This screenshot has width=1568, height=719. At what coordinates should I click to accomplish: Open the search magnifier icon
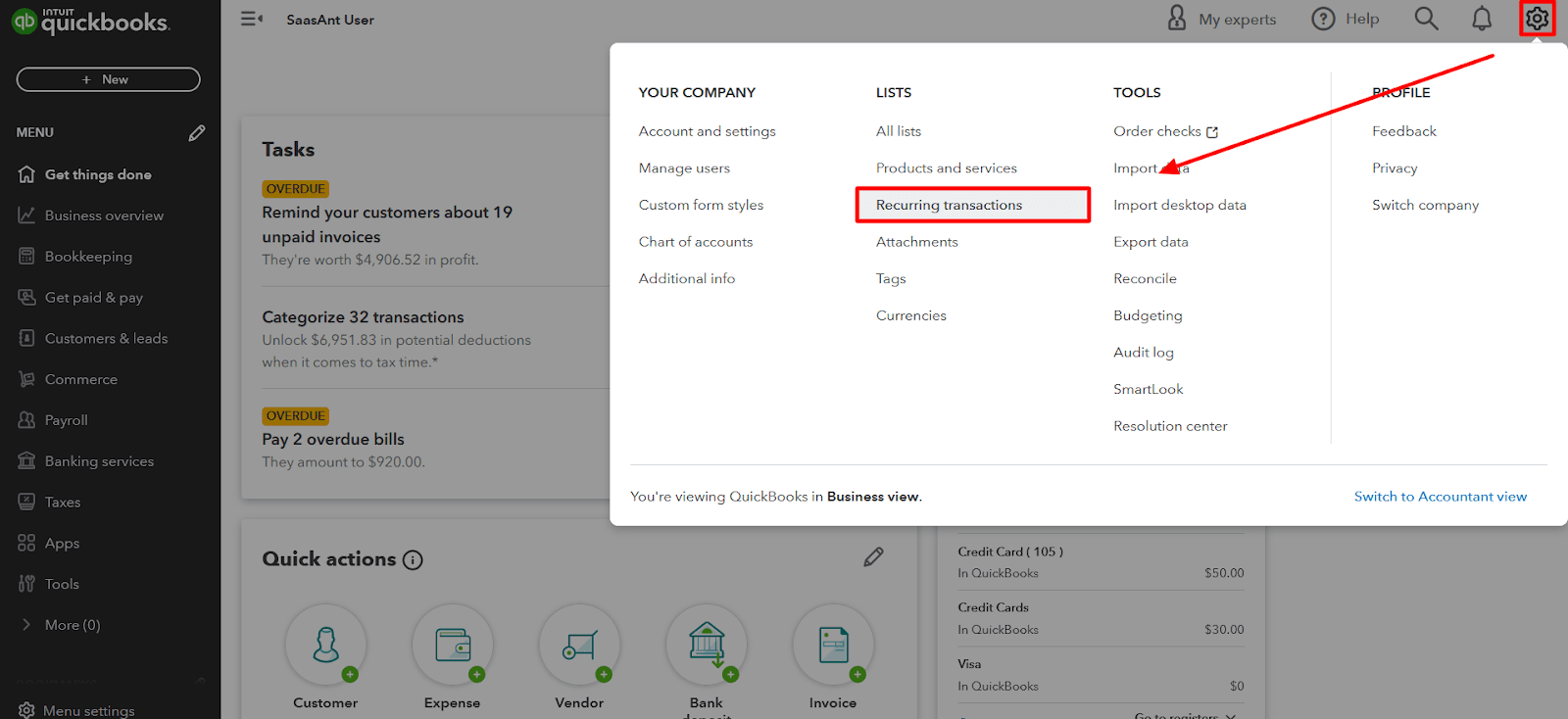(x=1426, y=19)
